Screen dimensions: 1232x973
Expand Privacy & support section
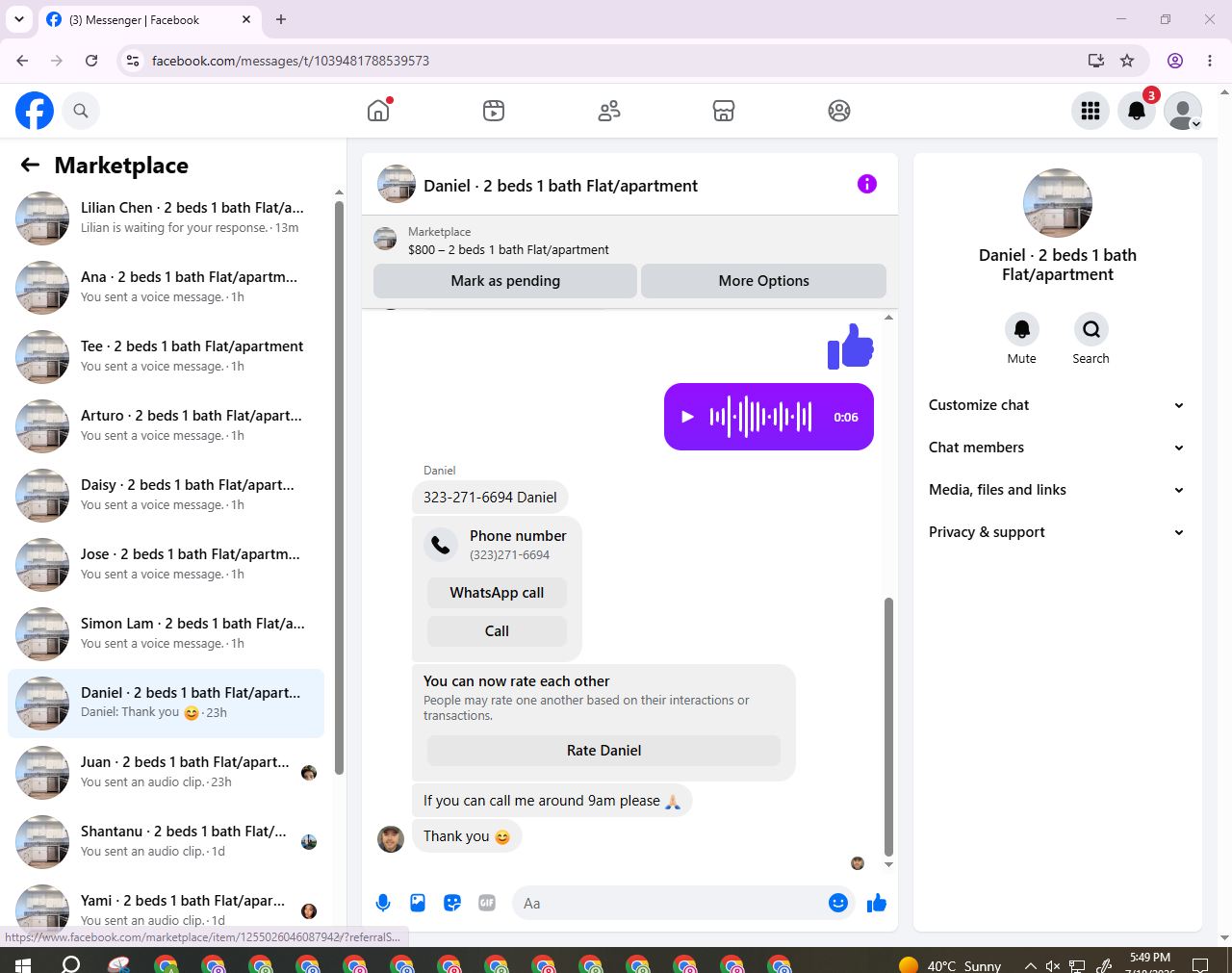click(1057, 532)
